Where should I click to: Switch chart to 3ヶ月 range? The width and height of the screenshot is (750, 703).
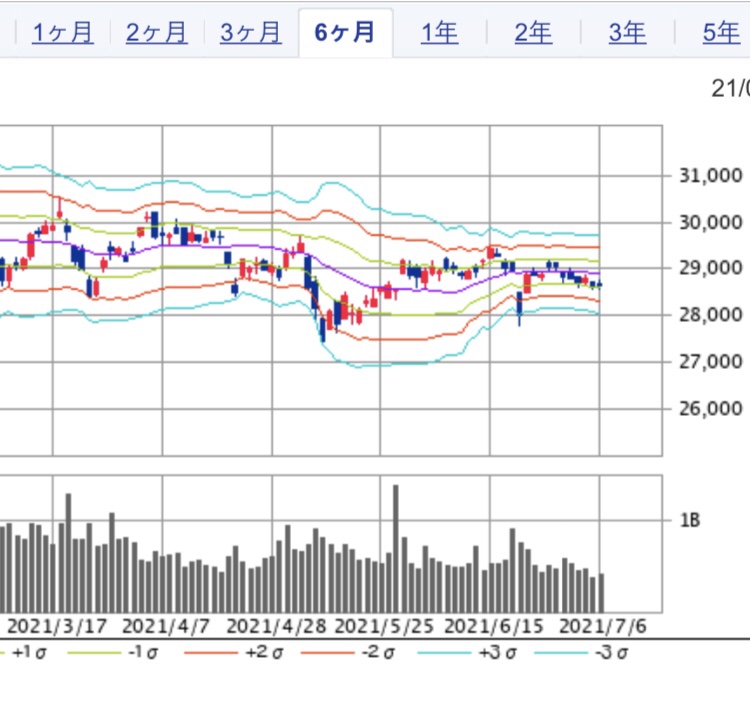[251, 33]
